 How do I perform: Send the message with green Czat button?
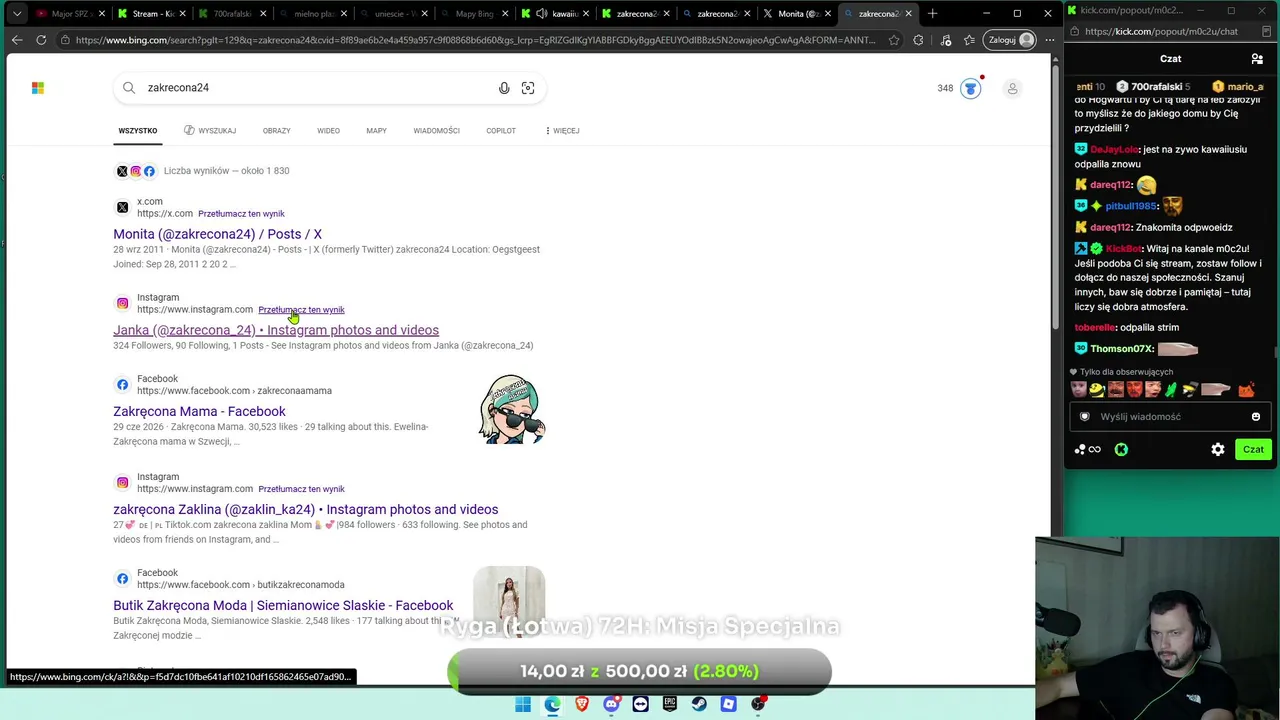[1253, 450]
